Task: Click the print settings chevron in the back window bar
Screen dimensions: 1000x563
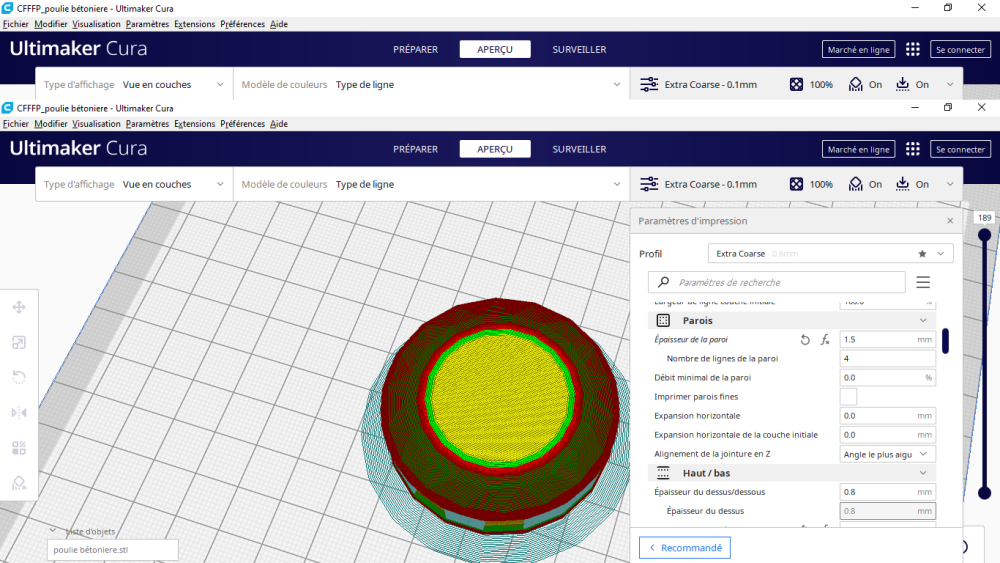Action: click(950, 84)
